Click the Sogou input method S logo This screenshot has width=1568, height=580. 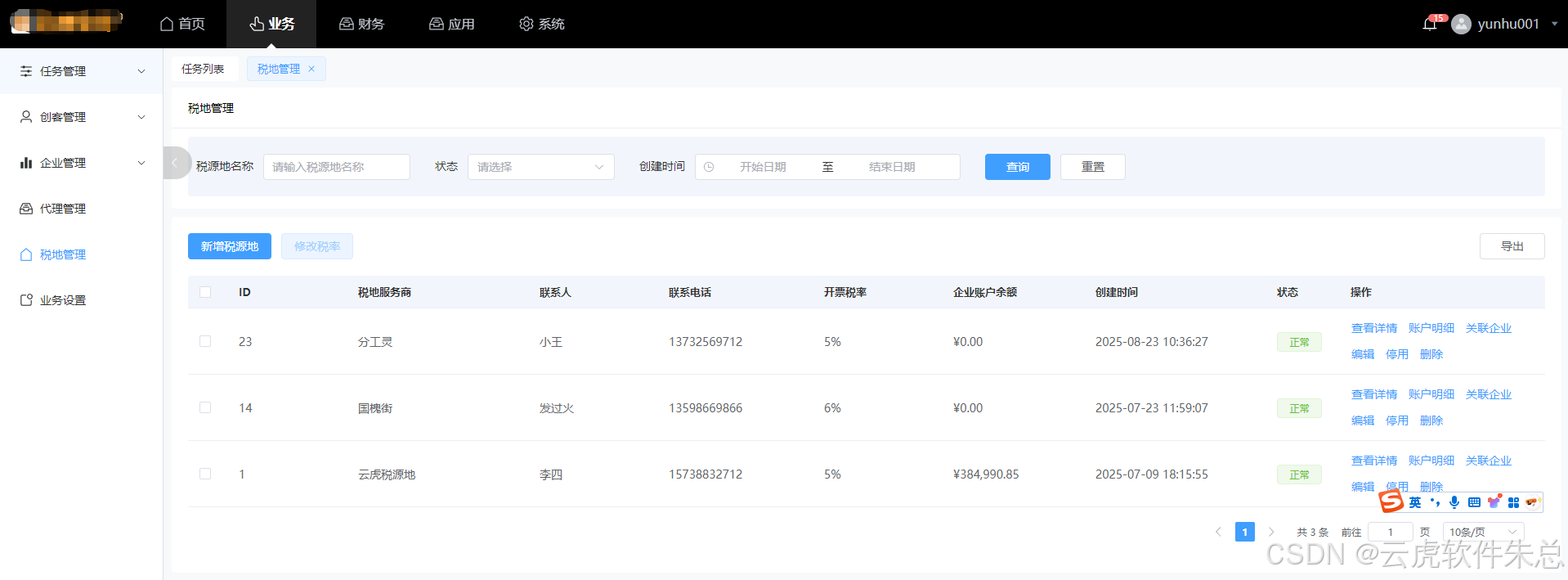[x=1391, y=501]
